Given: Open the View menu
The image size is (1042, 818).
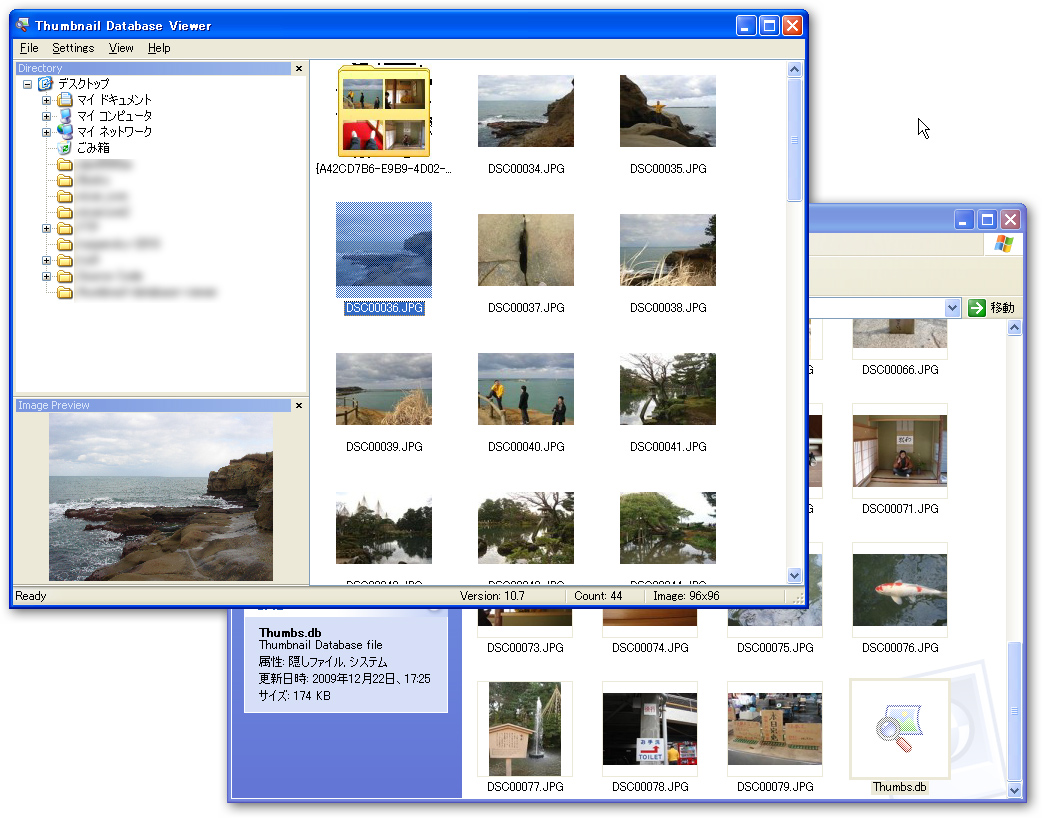Looking at the screenshot, I should (x=121, y=48).
